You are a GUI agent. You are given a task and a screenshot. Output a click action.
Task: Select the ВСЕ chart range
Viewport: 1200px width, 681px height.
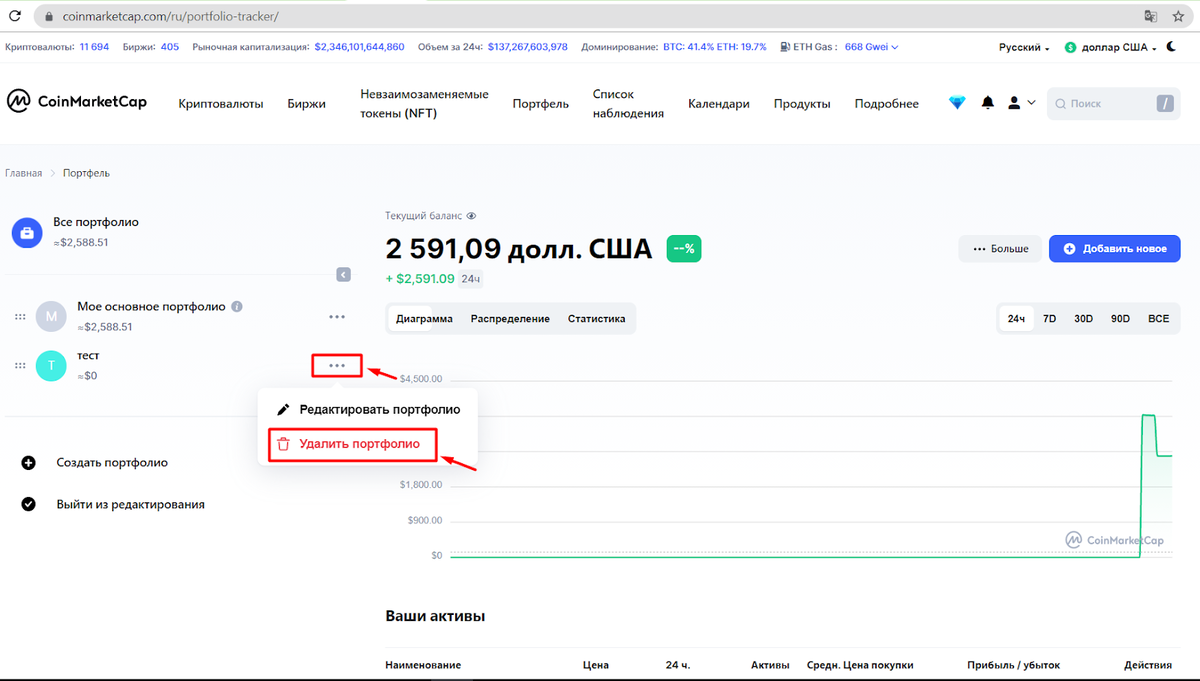[1158, 319]
